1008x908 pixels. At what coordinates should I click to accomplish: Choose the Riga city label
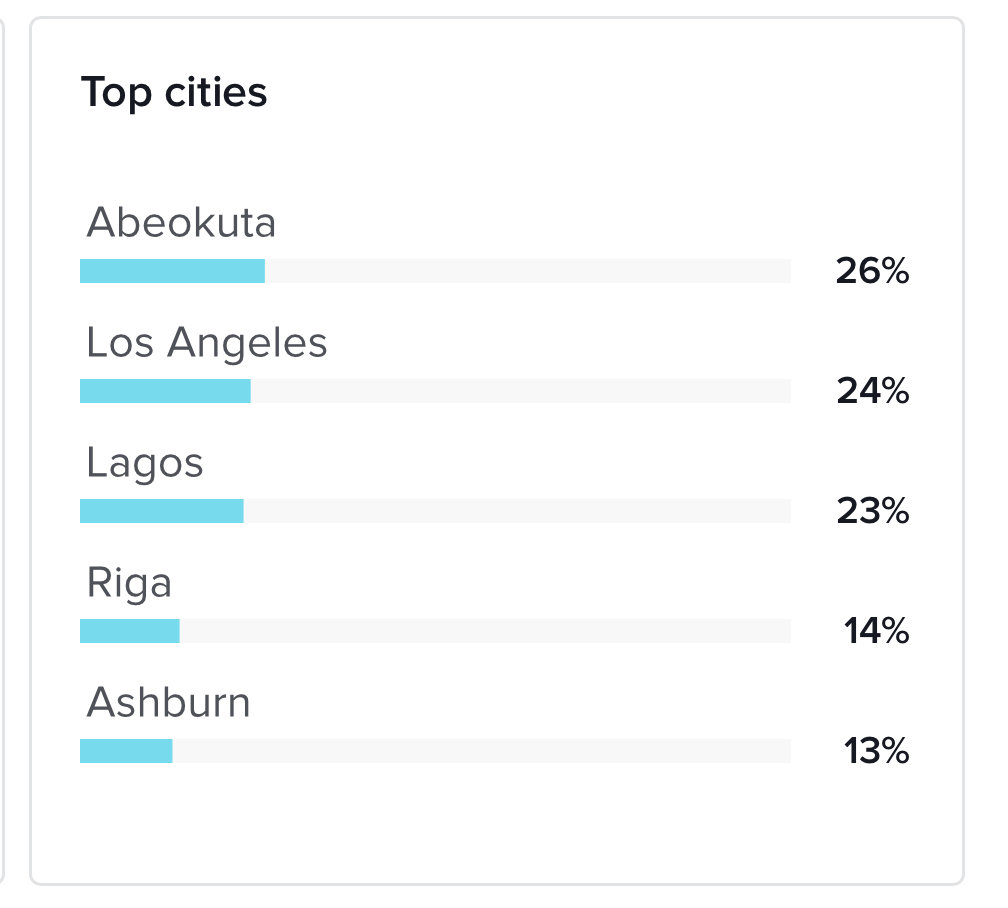[x=129, y=582]
